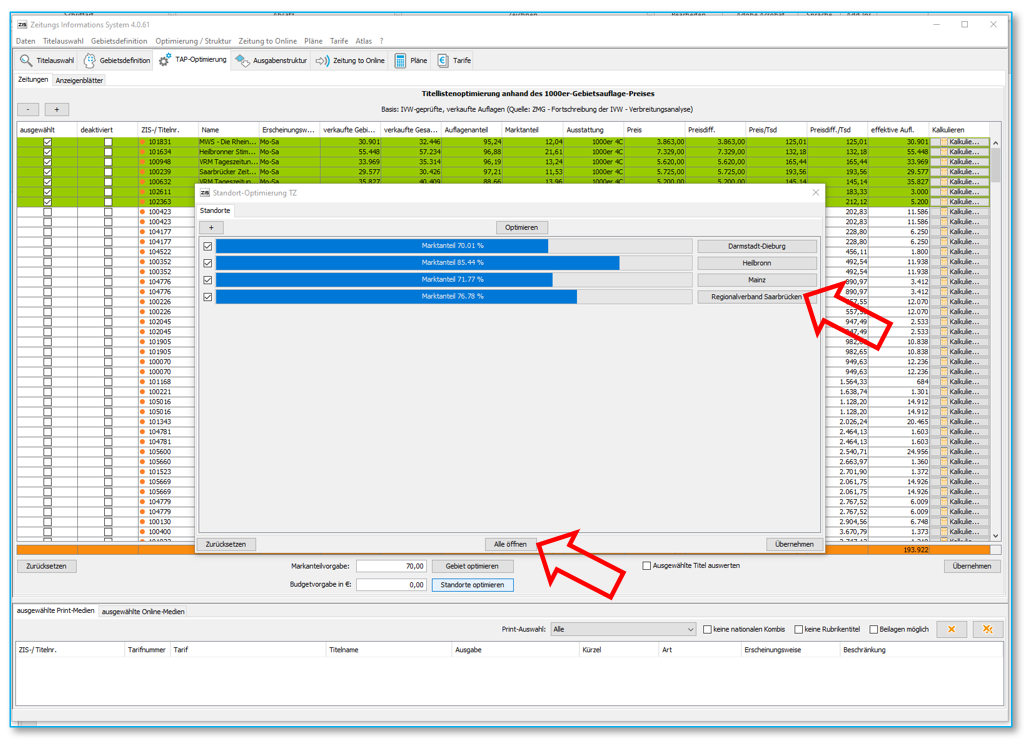The height and width of the screenshot is (743, 1026).
Task: Open Ausgabenstruktur toolbar icon
Action: [x=243, y=61]
